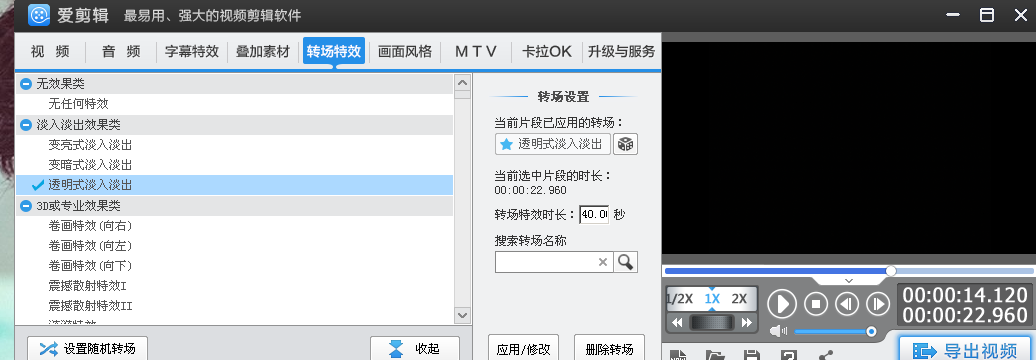Click the dice random transition icon
This screenshot has height=360, width=1036.
(x=625, y=144)
